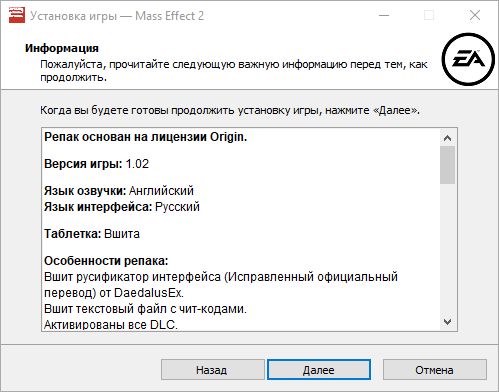Click the 'Особенности репака:' heading

(x=106, y=261)
